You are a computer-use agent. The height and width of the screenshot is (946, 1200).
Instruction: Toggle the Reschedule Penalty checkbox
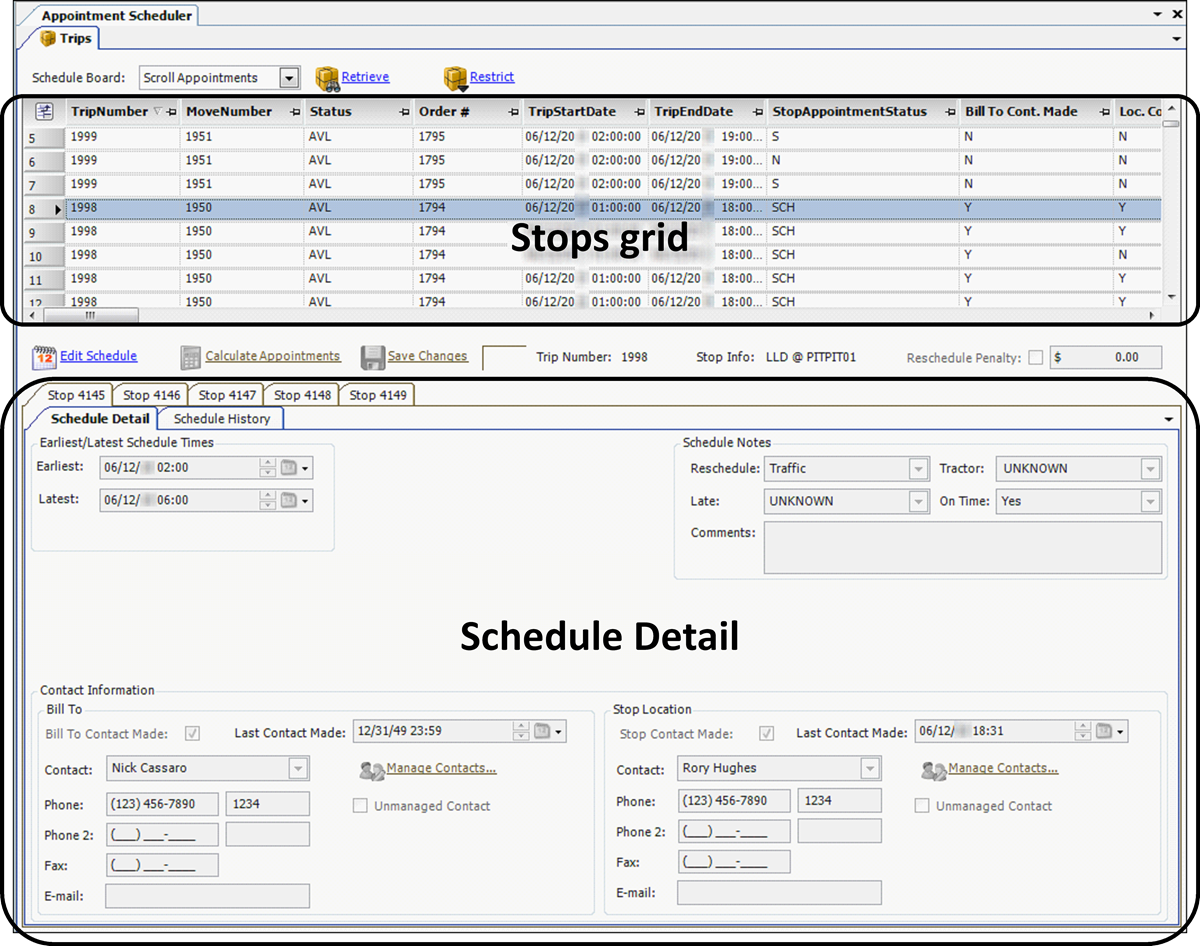(x=1035, y=357)
